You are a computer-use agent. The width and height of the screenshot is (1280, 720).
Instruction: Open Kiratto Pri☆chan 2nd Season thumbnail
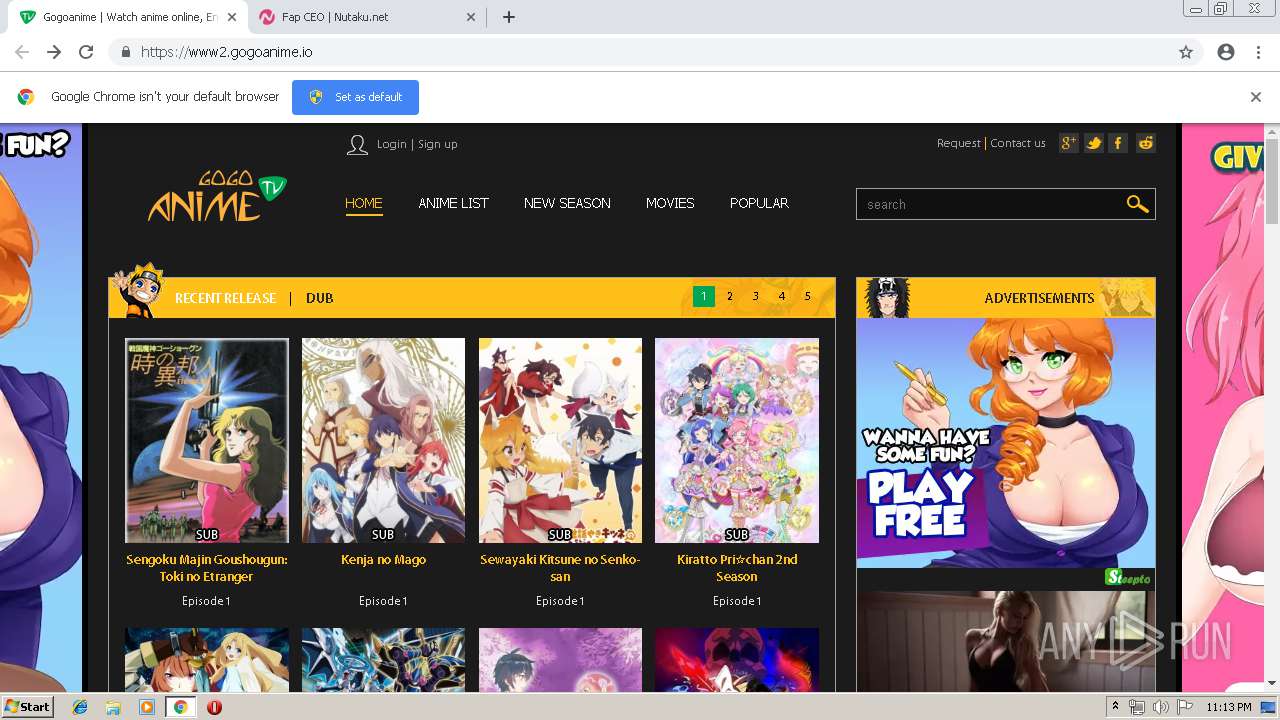coord(737,440)
